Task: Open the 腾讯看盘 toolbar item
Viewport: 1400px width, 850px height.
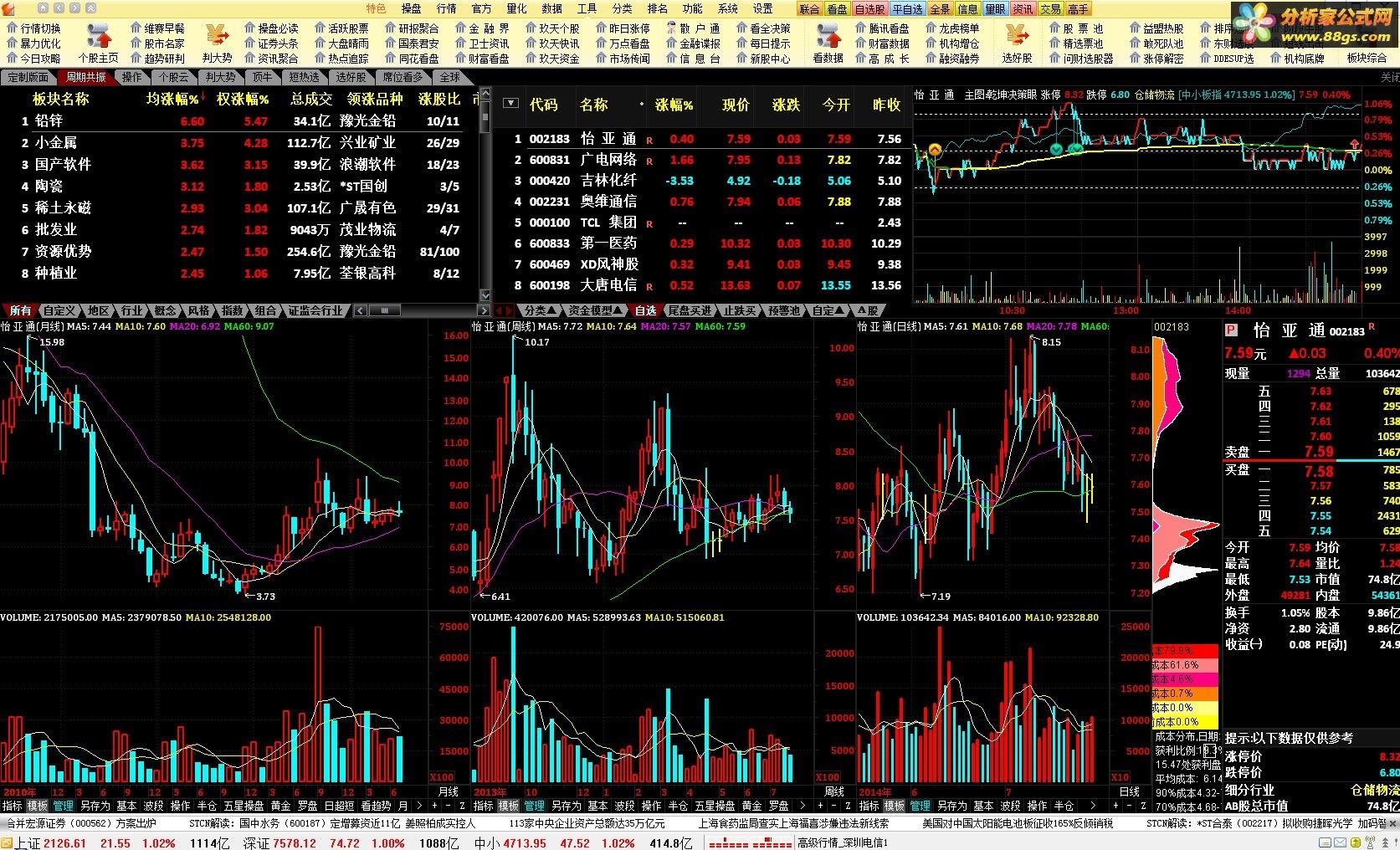Action: pos(881,28)
